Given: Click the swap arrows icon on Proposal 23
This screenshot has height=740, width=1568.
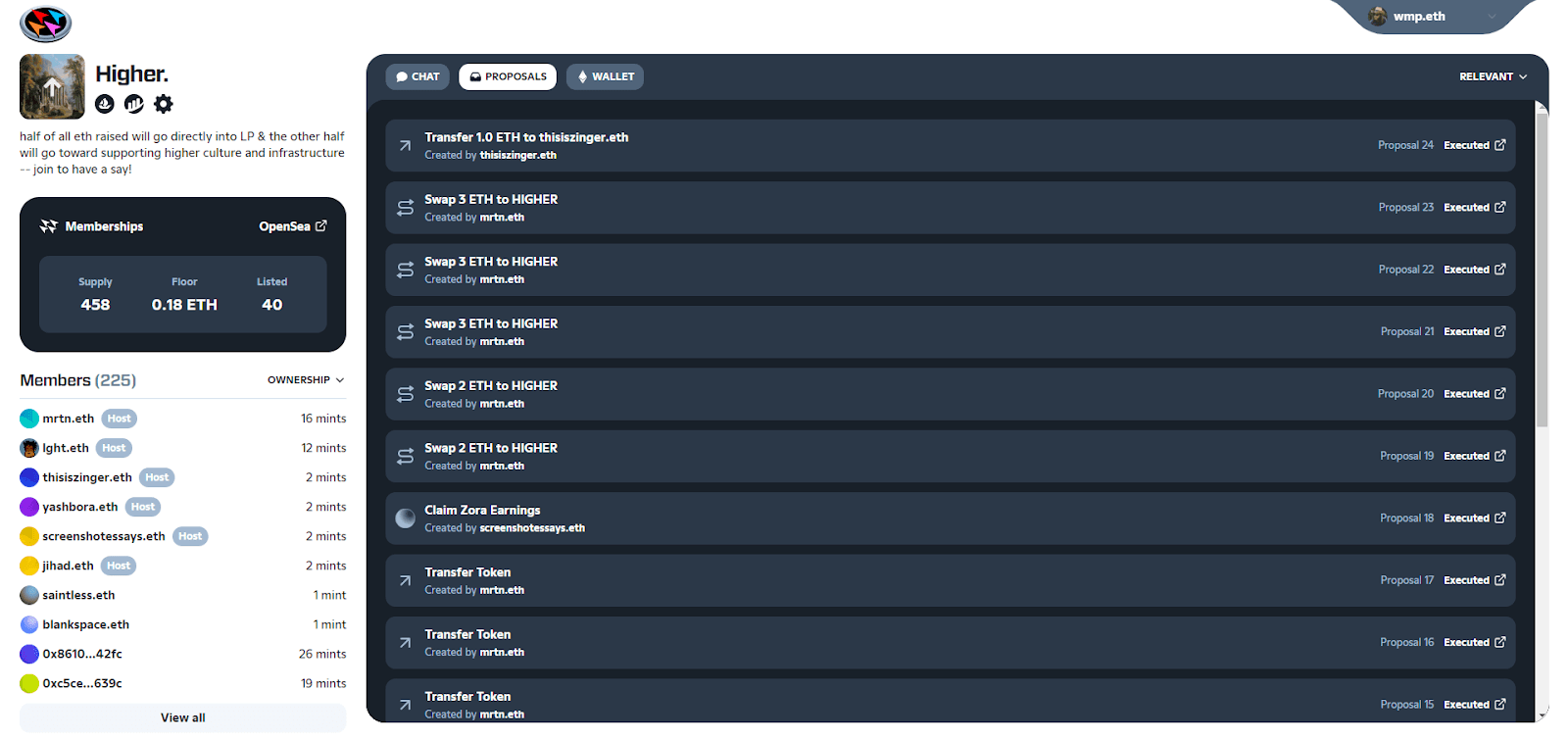Looking at the screenshot, I should (405, 208).
